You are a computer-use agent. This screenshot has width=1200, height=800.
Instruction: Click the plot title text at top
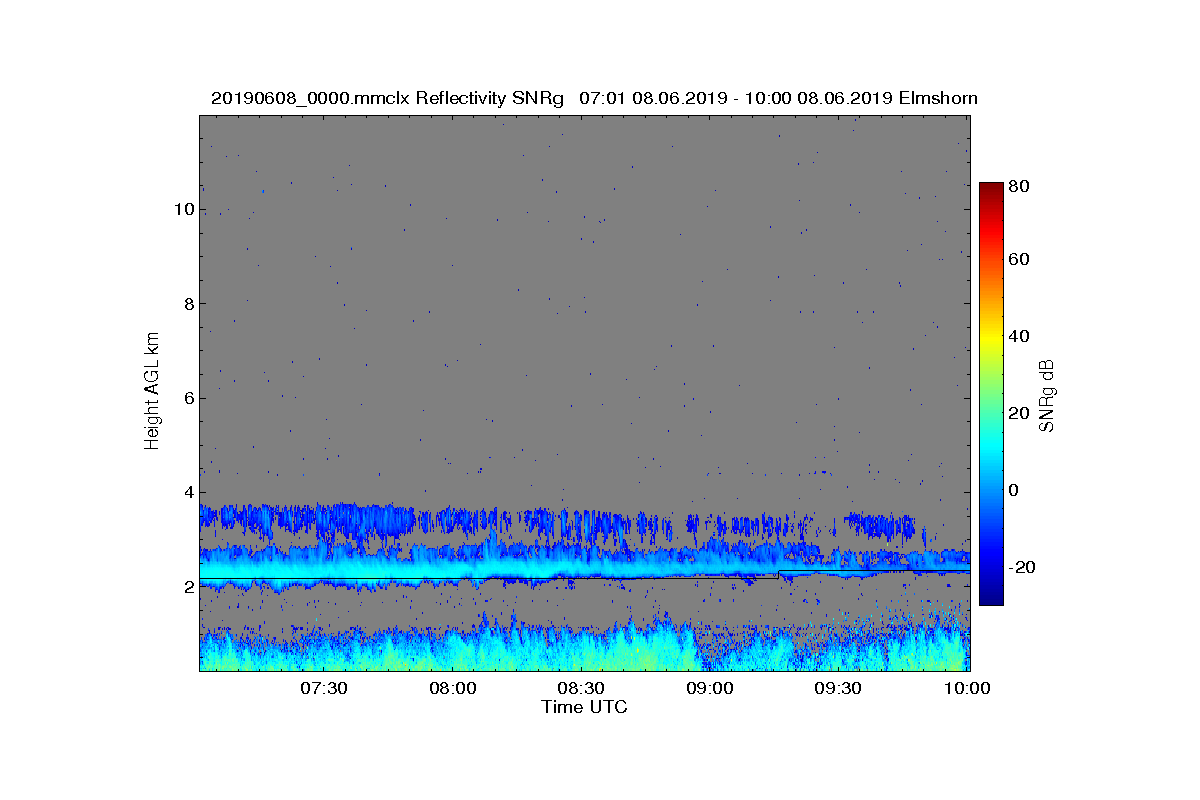[594, 98]
